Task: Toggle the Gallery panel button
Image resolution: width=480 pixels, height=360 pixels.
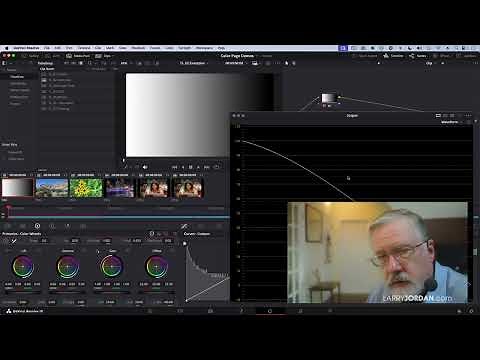Action: coord(30,56)
